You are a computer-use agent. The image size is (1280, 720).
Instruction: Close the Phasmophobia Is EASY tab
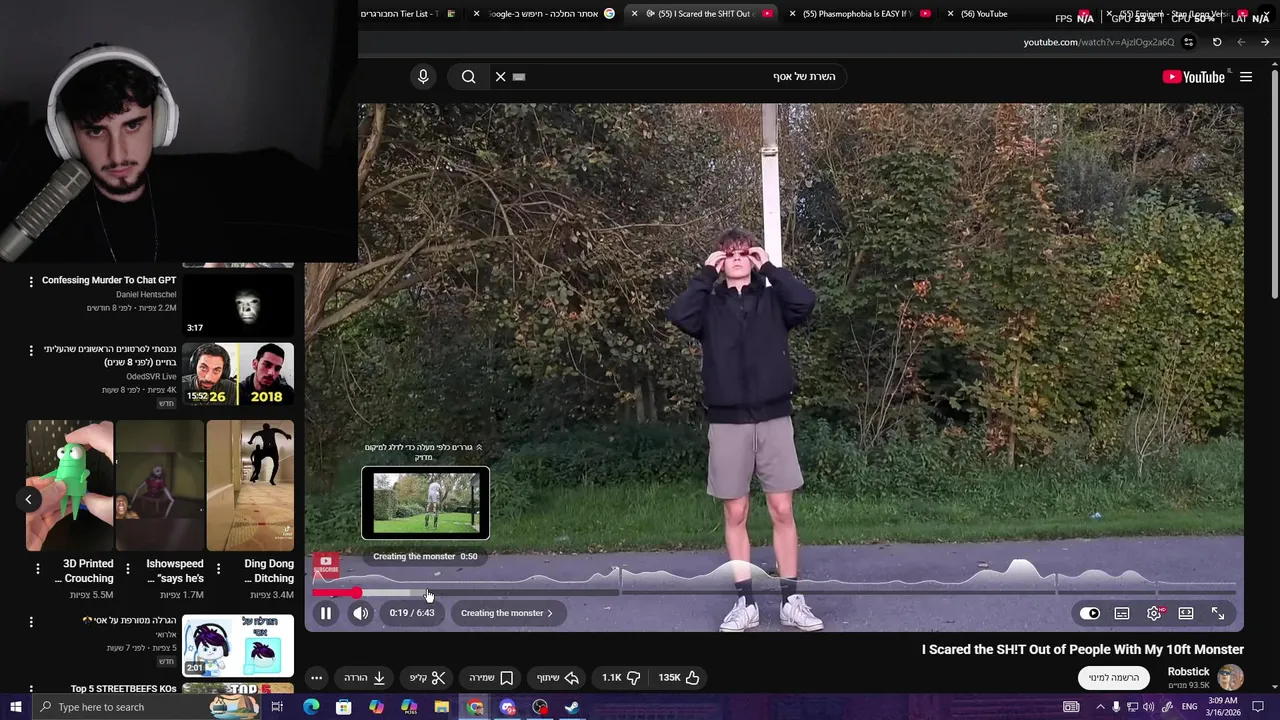[793, 14]
